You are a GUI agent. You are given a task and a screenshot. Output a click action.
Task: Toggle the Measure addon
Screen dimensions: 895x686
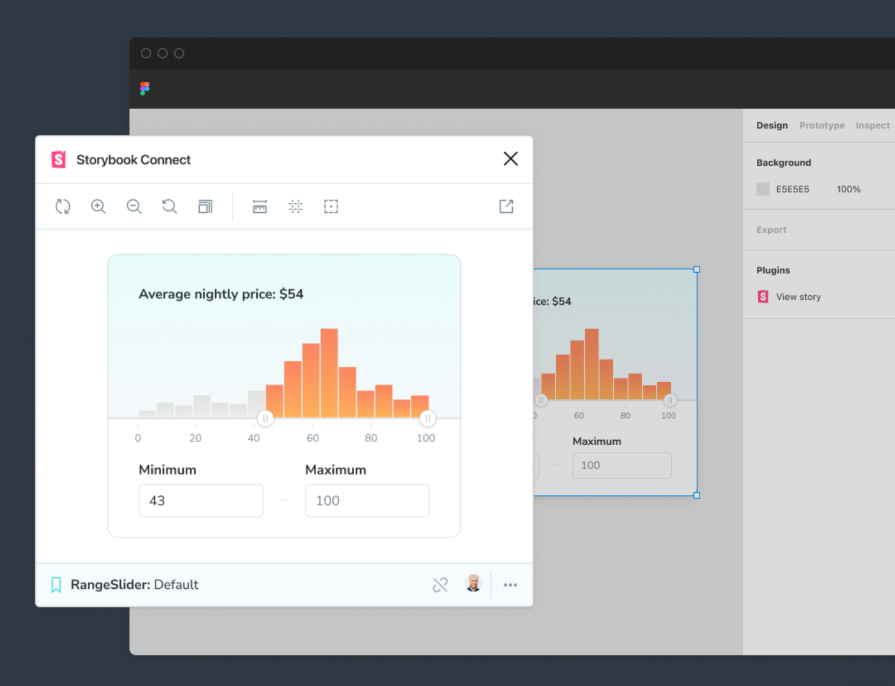click(259, 206)
